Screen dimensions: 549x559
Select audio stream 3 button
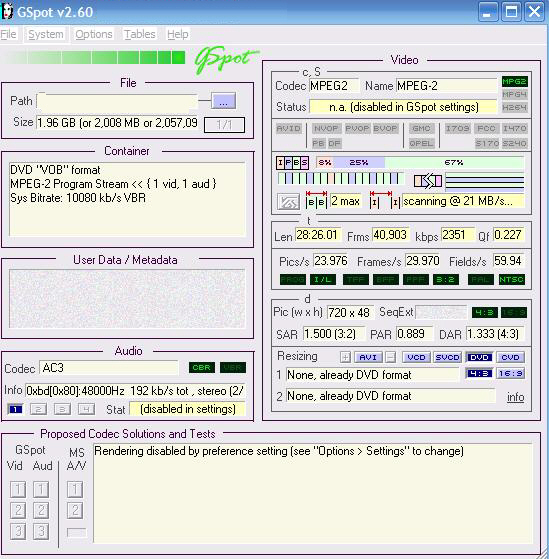click(x=62, y=409)
